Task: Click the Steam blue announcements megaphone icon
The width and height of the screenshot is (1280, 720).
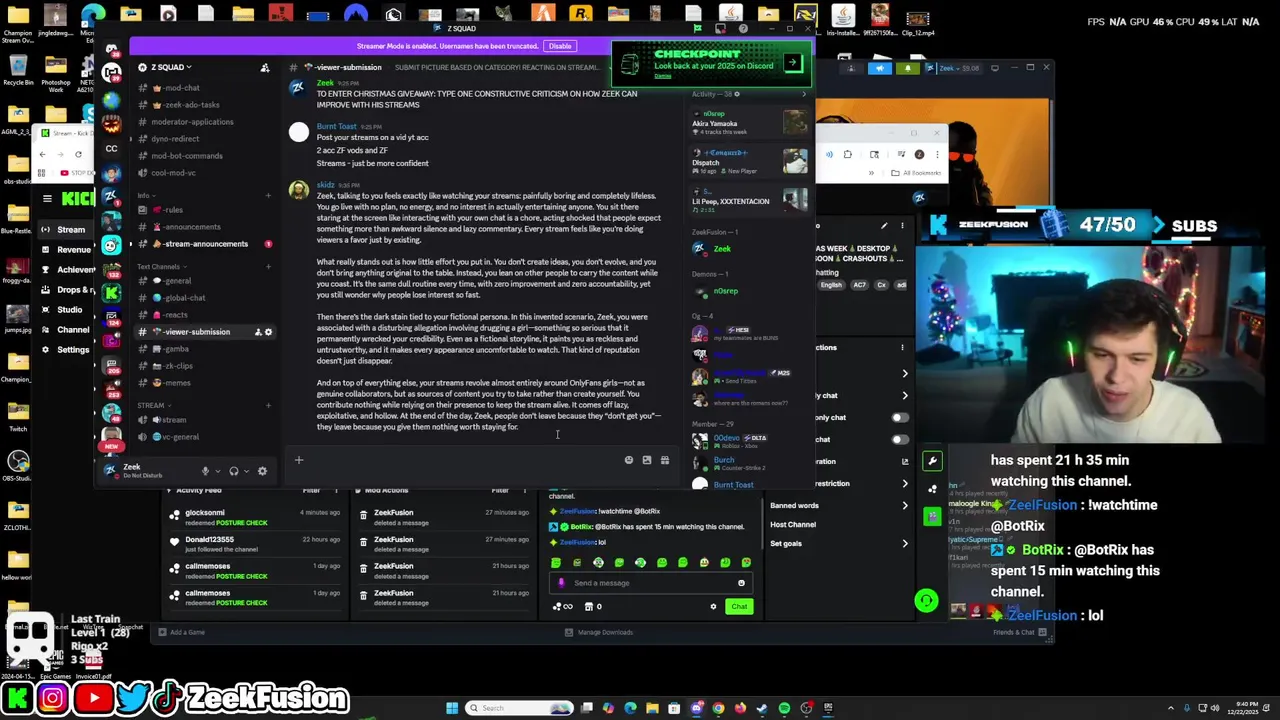Action: [x=880, y=68]
